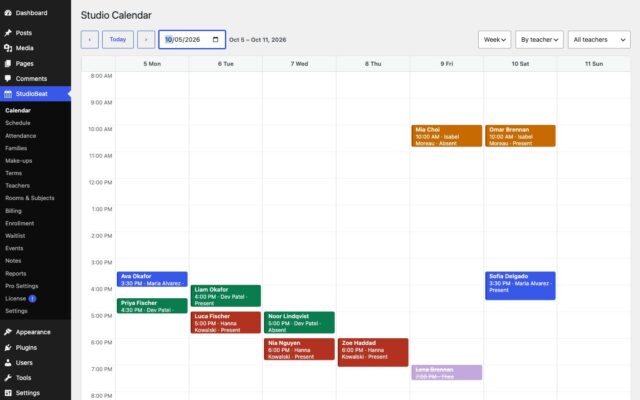Open Zoe Haddad 6:00 PM lesson
The width and height of the screenshot is (640, 400).
[373, 352]
